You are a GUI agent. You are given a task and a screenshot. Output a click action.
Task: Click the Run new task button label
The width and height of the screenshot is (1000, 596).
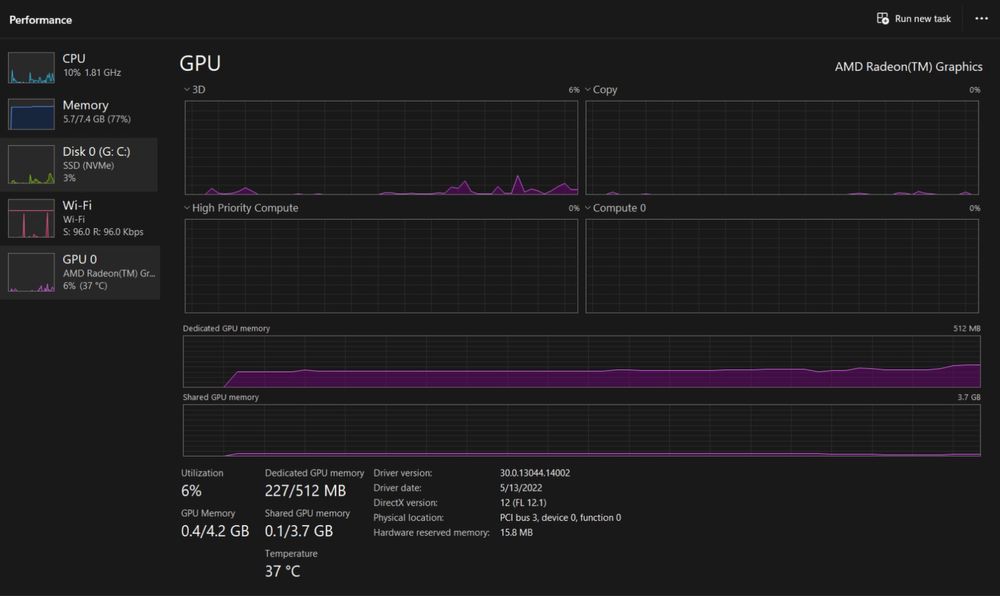click(x=922, y=18)
